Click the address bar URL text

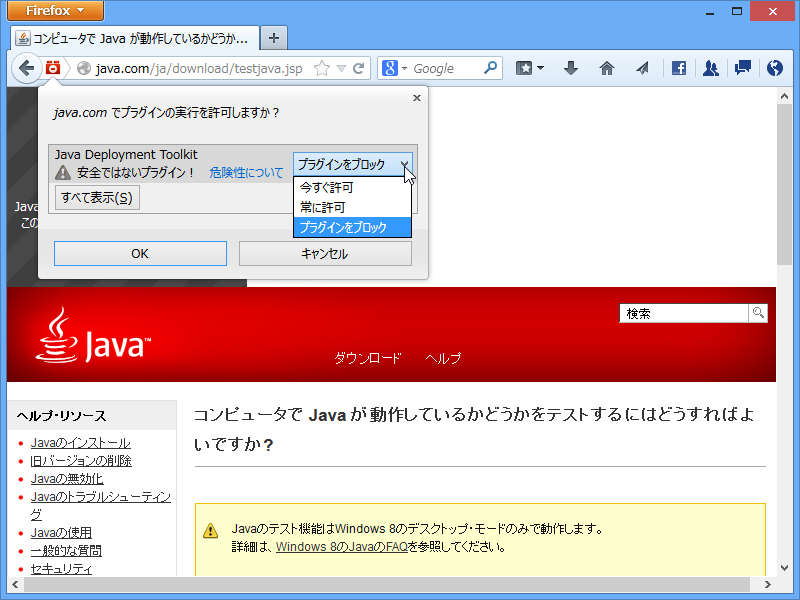click(x=199, y=68)
